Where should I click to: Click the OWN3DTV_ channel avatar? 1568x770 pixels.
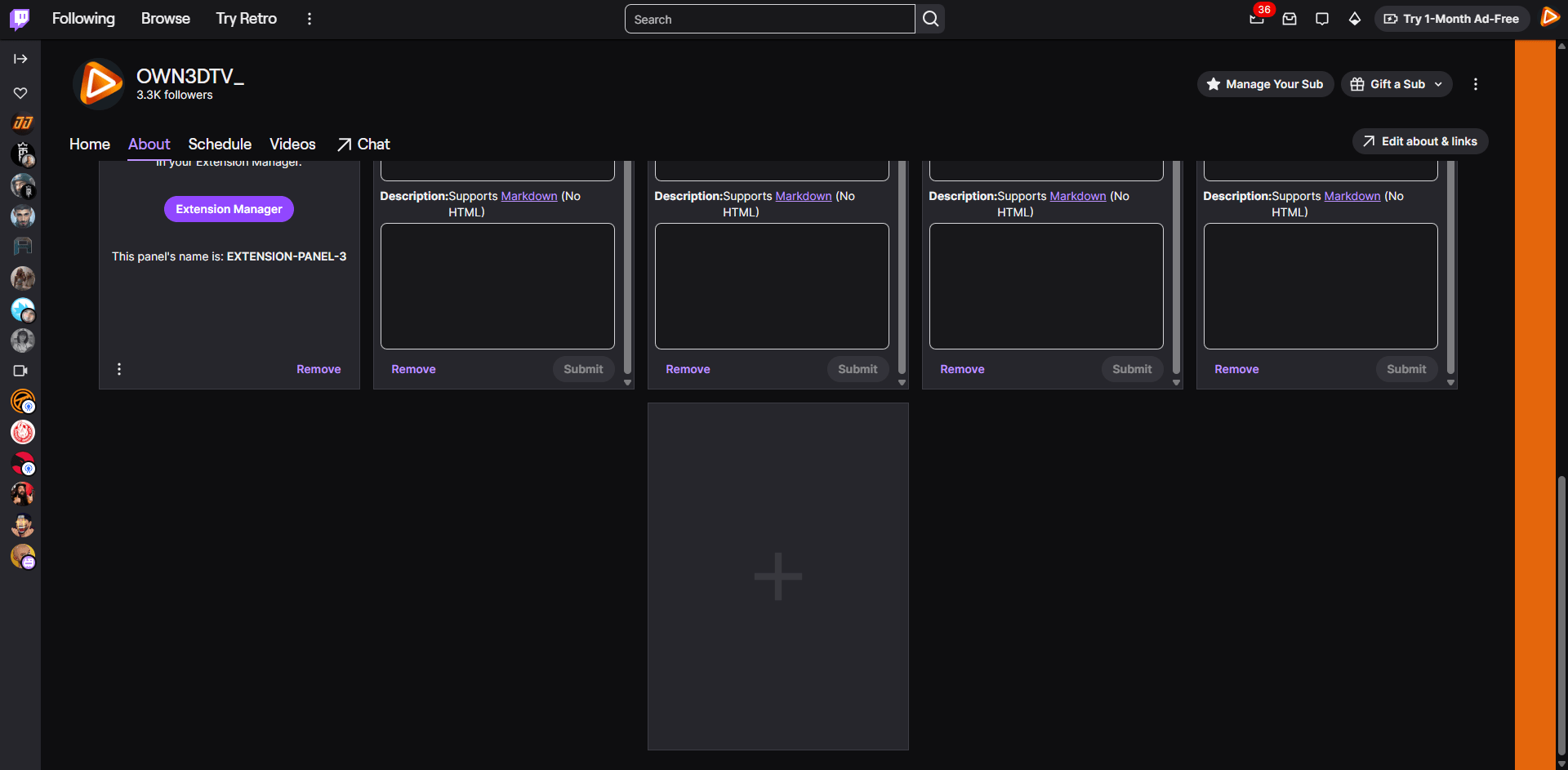click(99, 84)
